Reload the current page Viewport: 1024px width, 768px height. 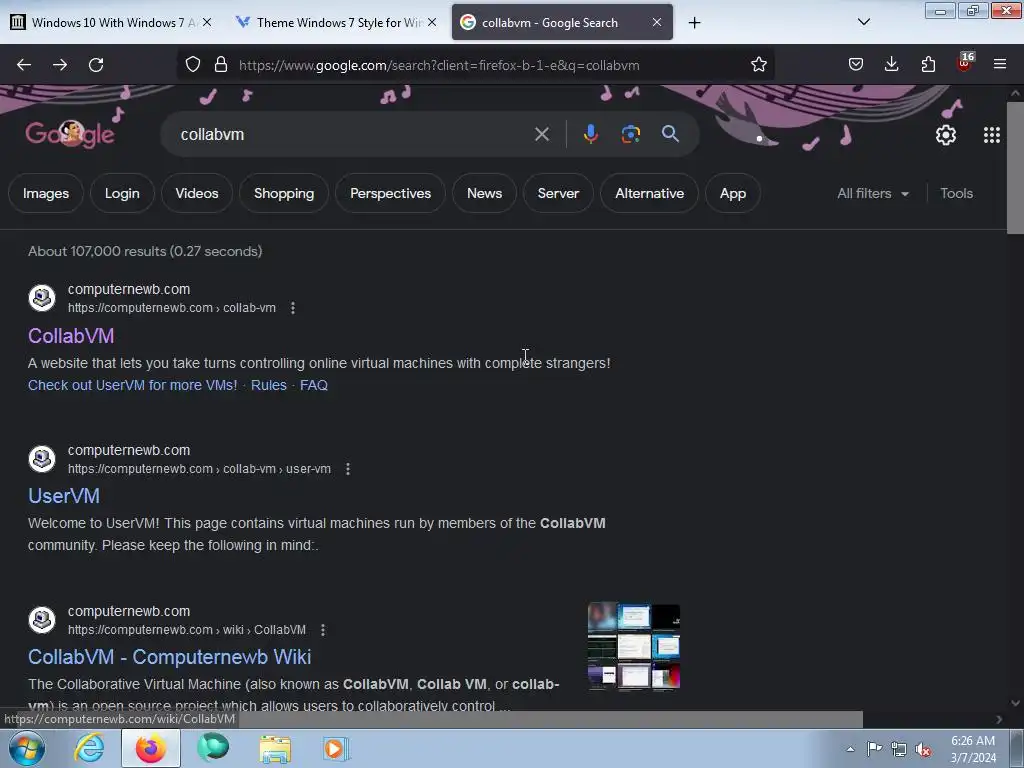(96, 65)
